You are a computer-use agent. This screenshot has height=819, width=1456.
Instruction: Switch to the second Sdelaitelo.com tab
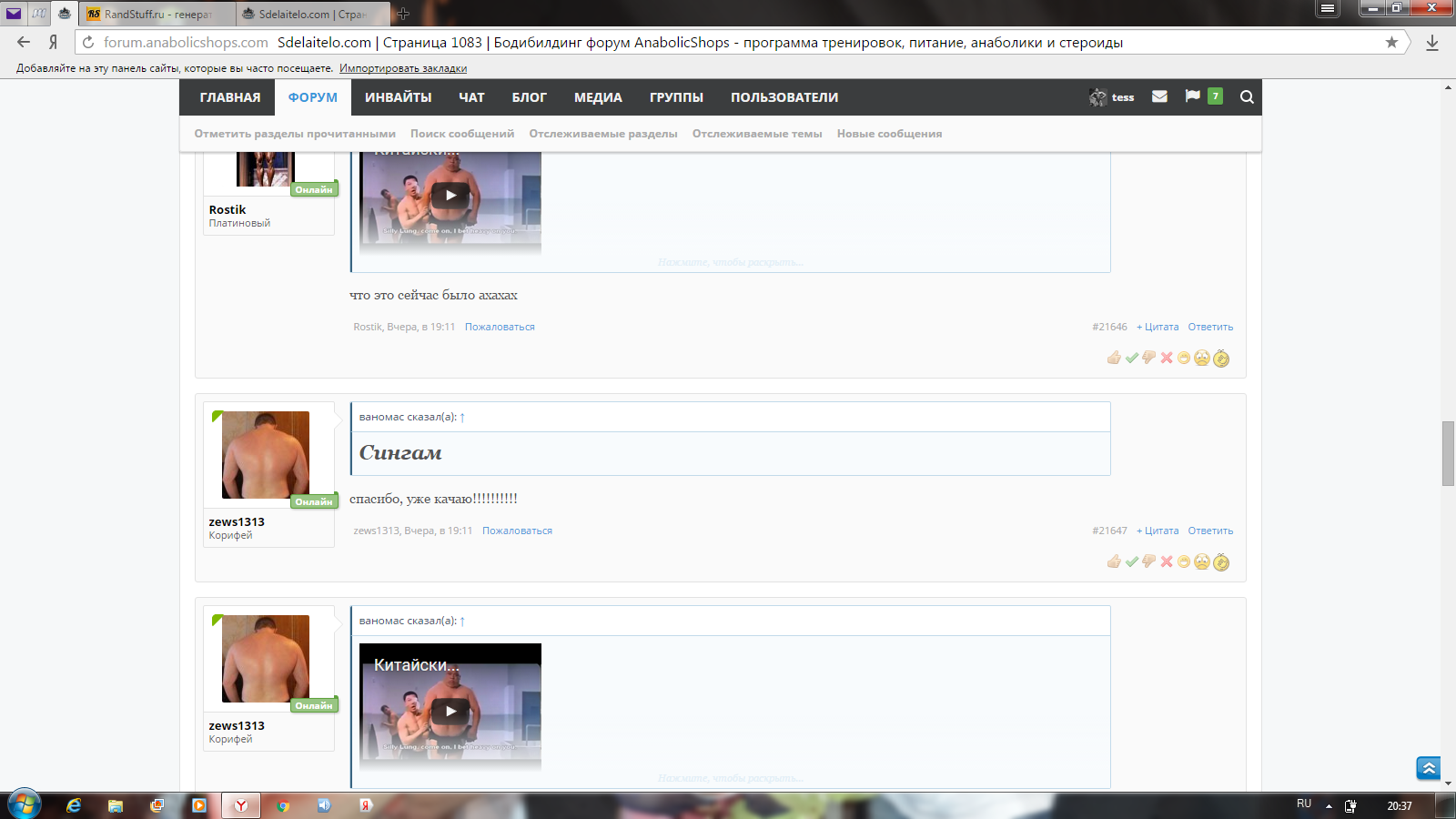312,15
